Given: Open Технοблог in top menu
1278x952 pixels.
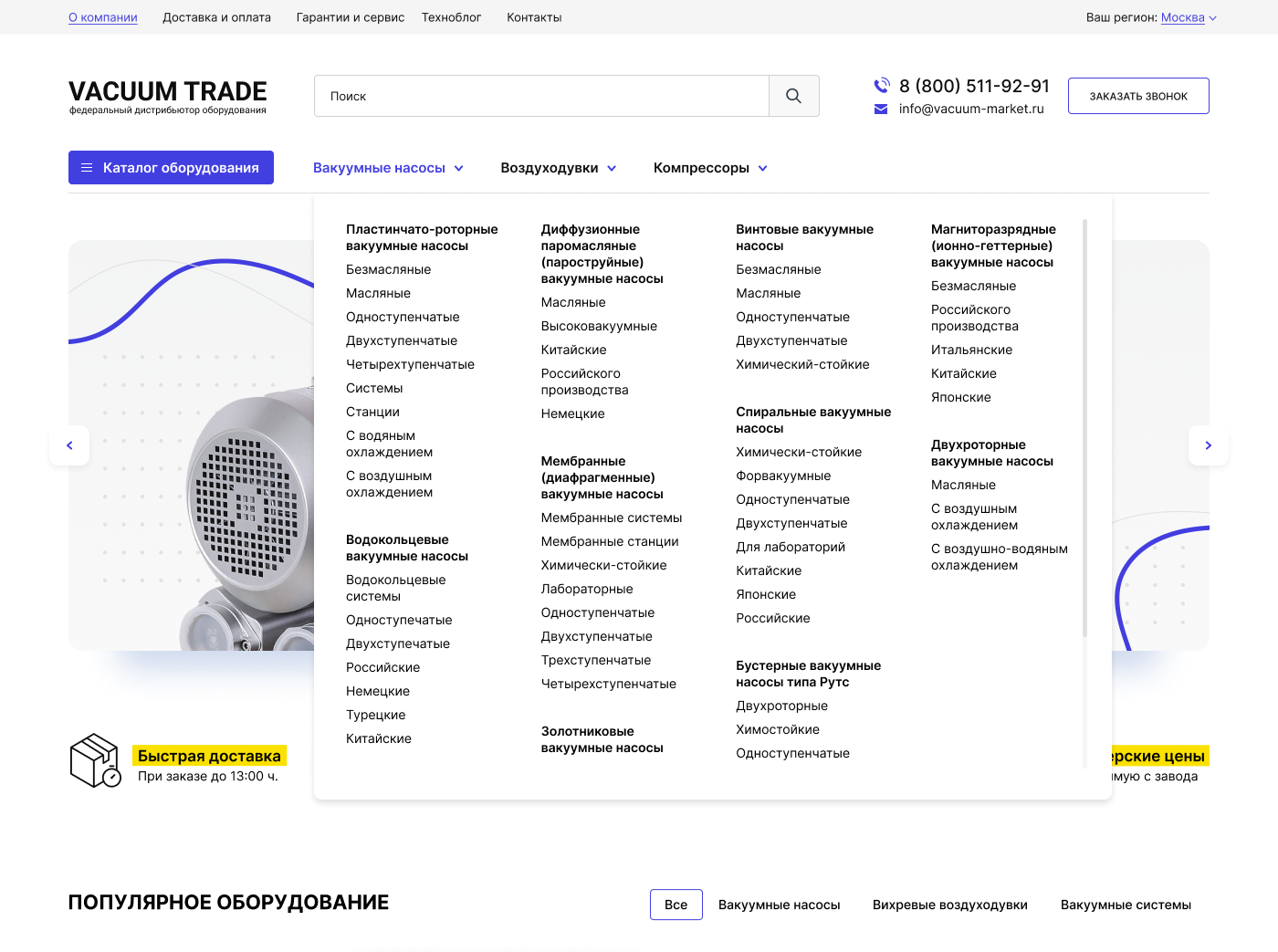Looking at the screenshot, I should [451, 17].
